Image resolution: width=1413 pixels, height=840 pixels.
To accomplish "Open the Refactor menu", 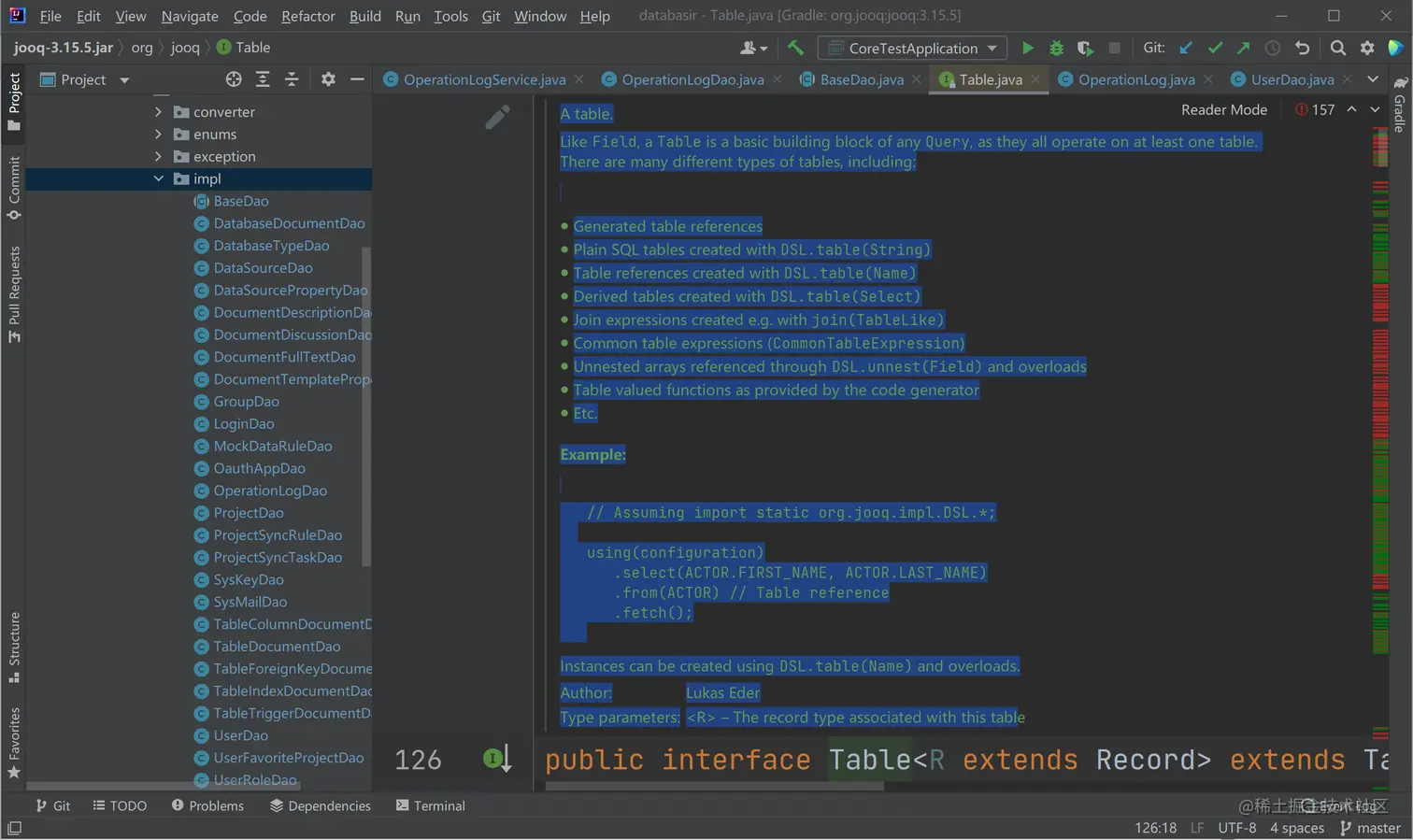I will click(307, 16).
